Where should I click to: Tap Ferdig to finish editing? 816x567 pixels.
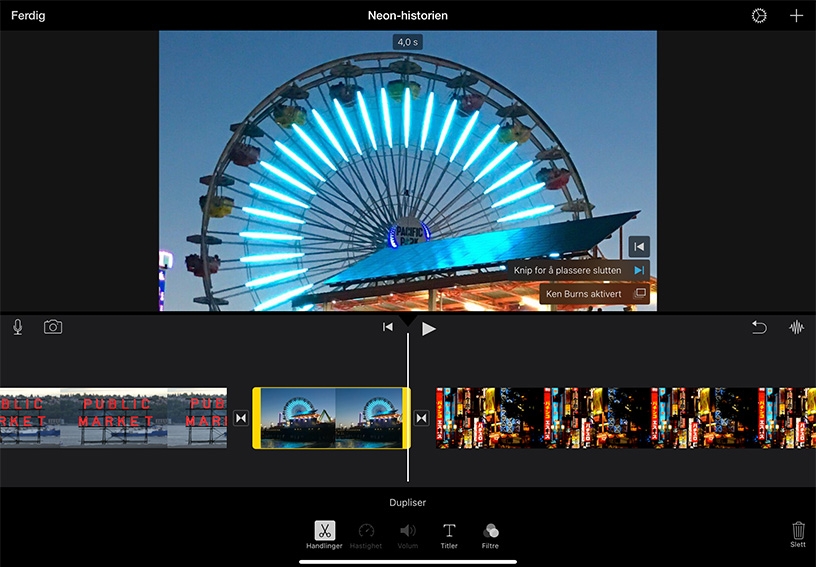28,16
